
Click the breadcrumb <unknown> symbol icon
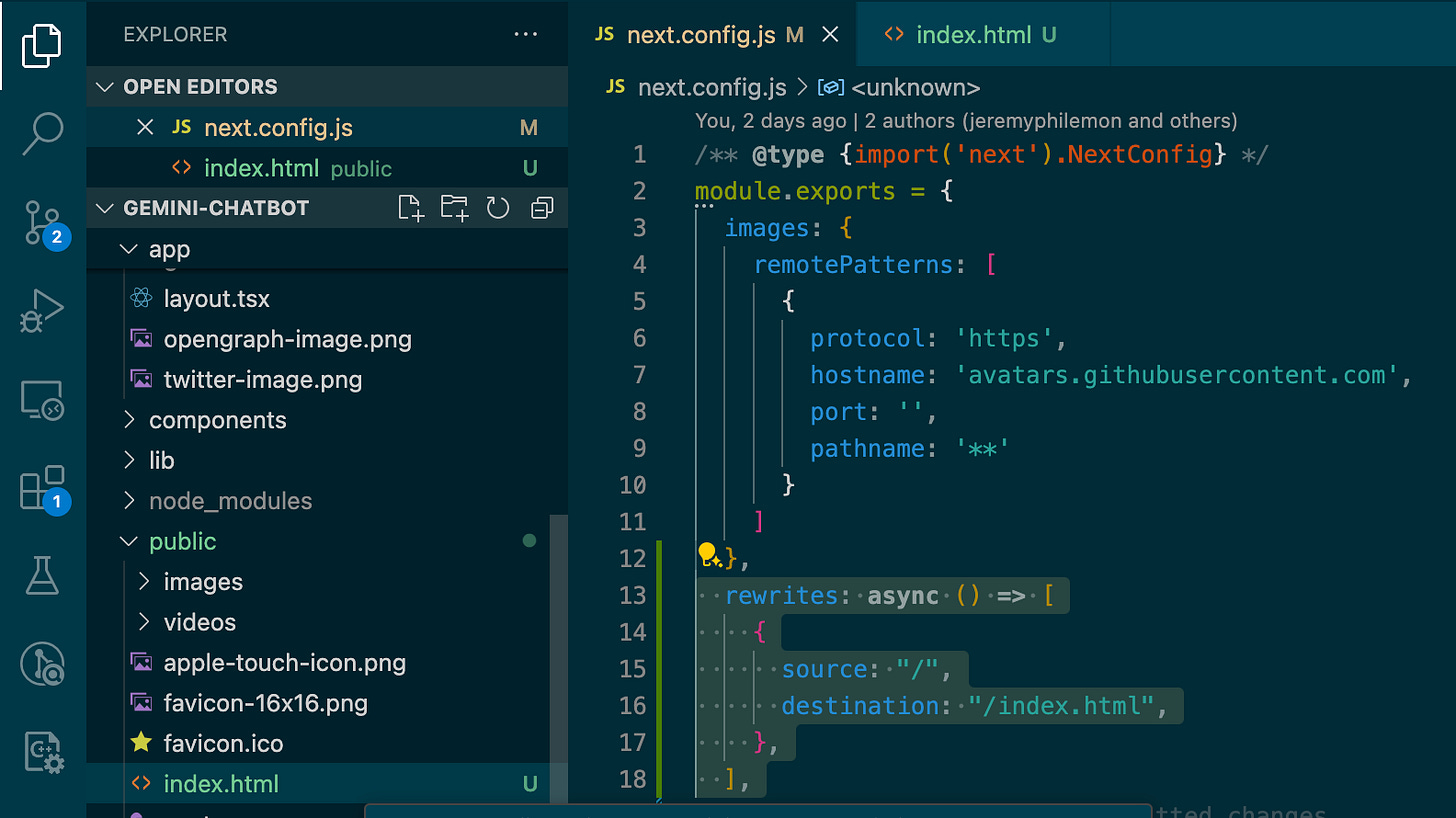point(831,88)
